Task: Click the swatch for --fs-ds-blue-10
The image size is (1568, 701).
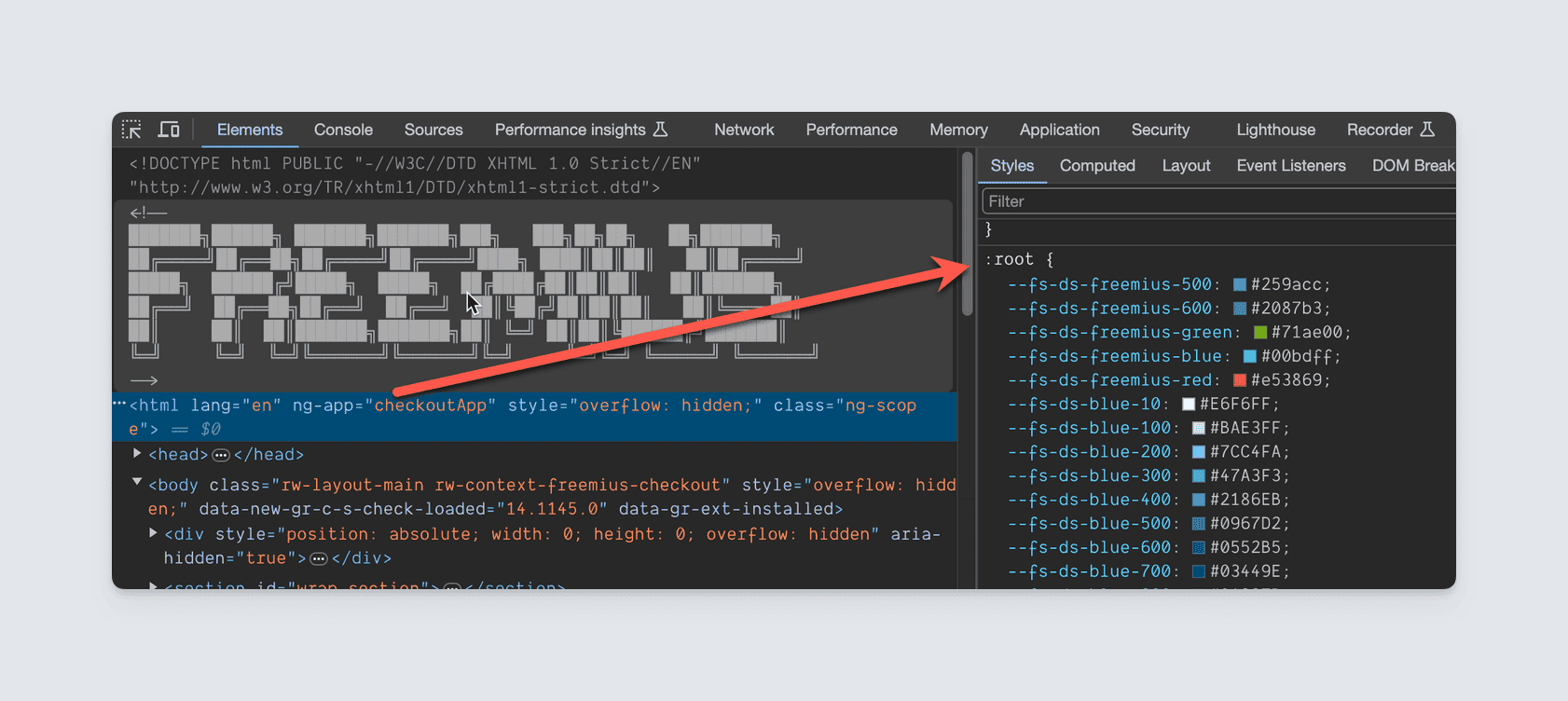Action: coord(1189,404)
